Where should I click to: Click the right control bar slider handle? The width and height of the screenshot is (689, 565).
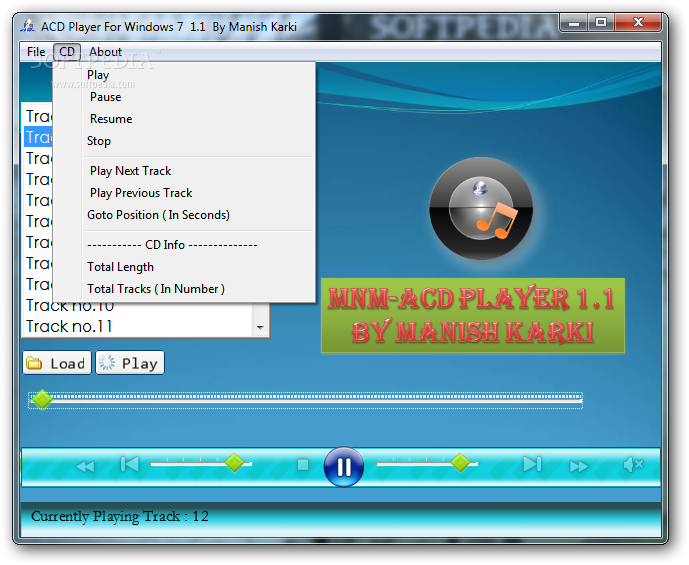coord(461,463)
